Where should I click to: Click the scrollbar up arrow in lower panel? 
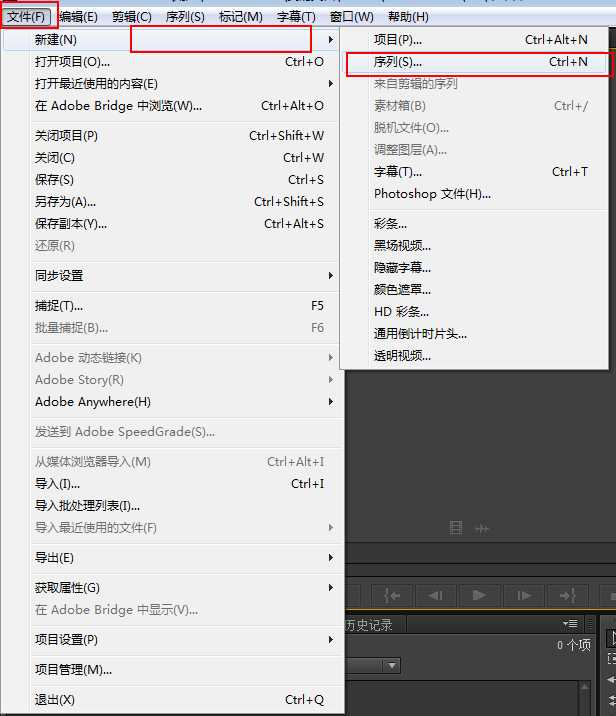(584, 686)
